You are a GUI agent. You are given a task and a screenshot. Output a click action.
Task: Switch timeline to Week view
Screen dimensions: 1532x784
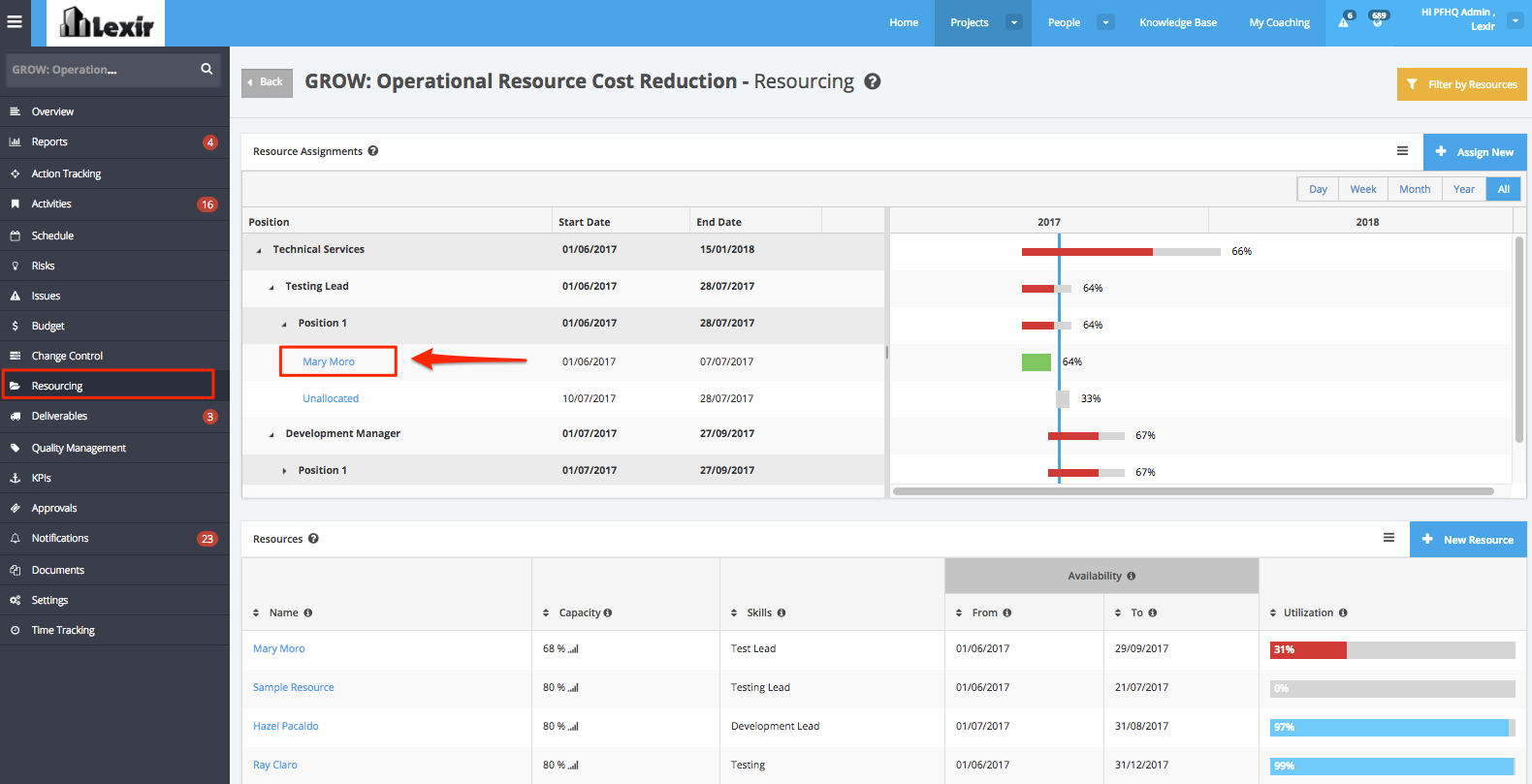click(x=1363, y=189)
